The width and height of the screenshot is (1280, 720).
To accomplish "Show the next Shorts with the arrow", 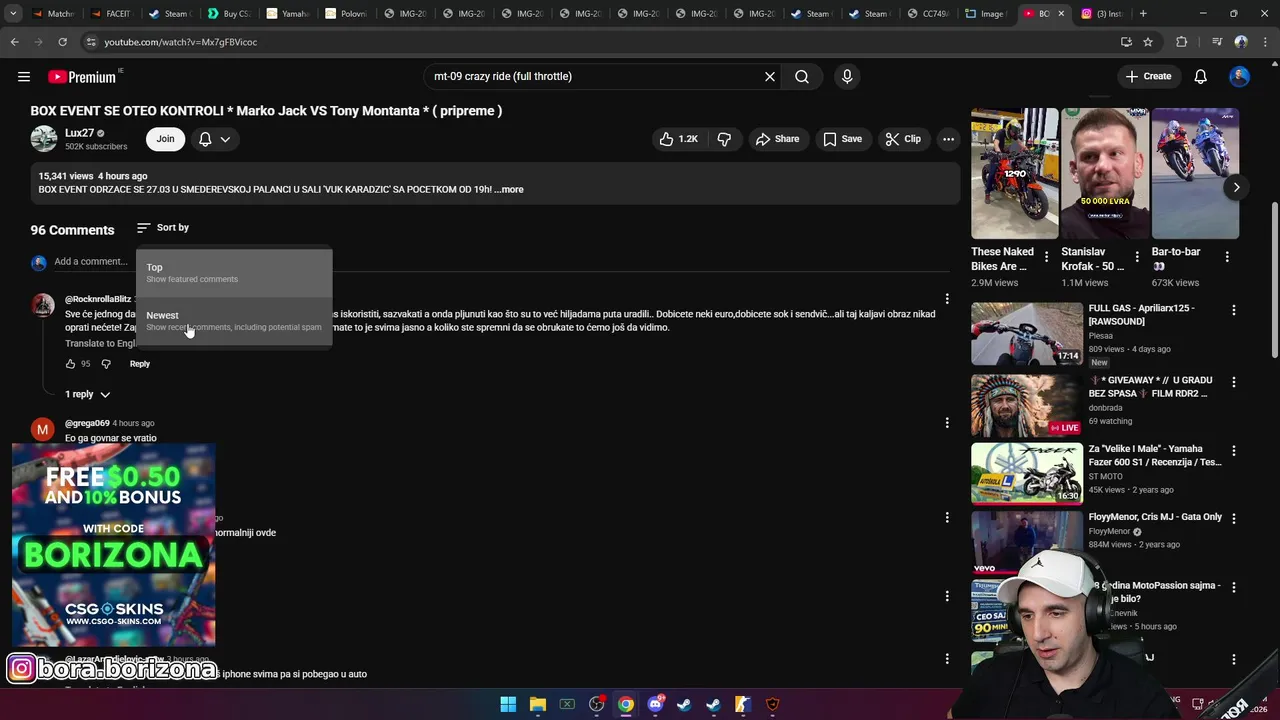I will (1236, 187).
